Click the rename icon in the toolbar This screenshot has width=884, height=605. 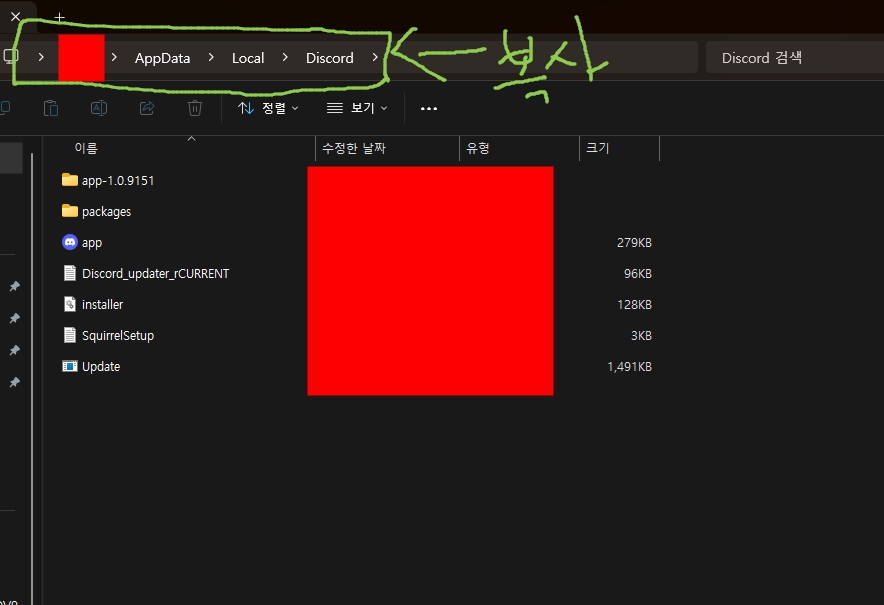pos(99,108)
